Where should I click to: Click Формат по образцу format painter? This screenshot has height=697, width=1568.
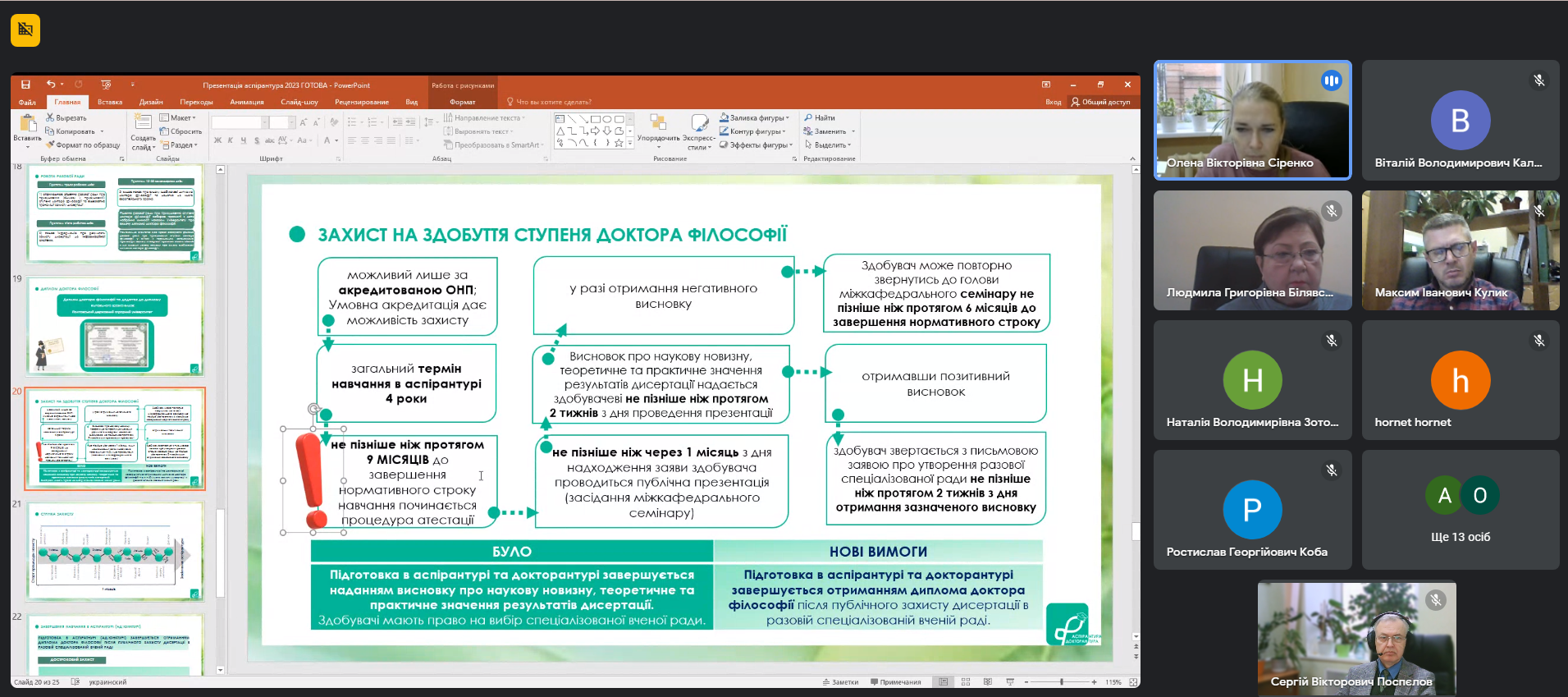pos(83,144)
